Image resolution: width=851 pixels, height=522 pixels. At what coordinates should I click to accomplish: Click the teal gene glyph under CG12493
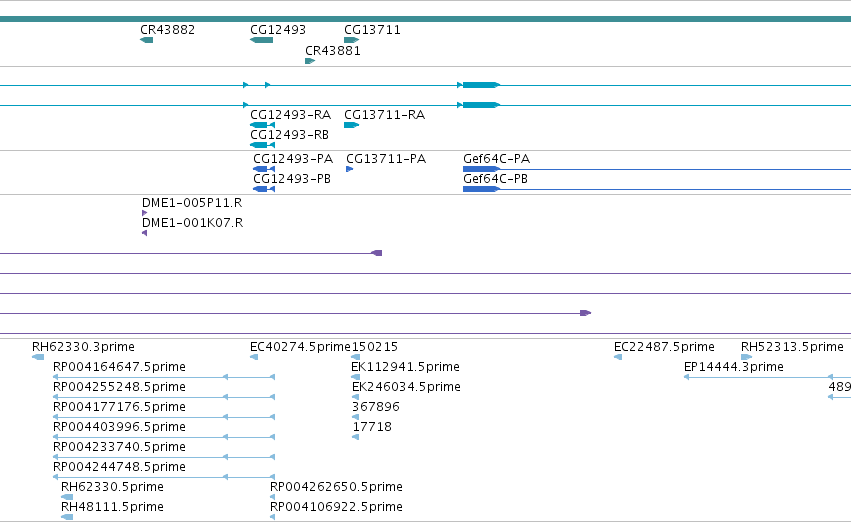(261, 40)
